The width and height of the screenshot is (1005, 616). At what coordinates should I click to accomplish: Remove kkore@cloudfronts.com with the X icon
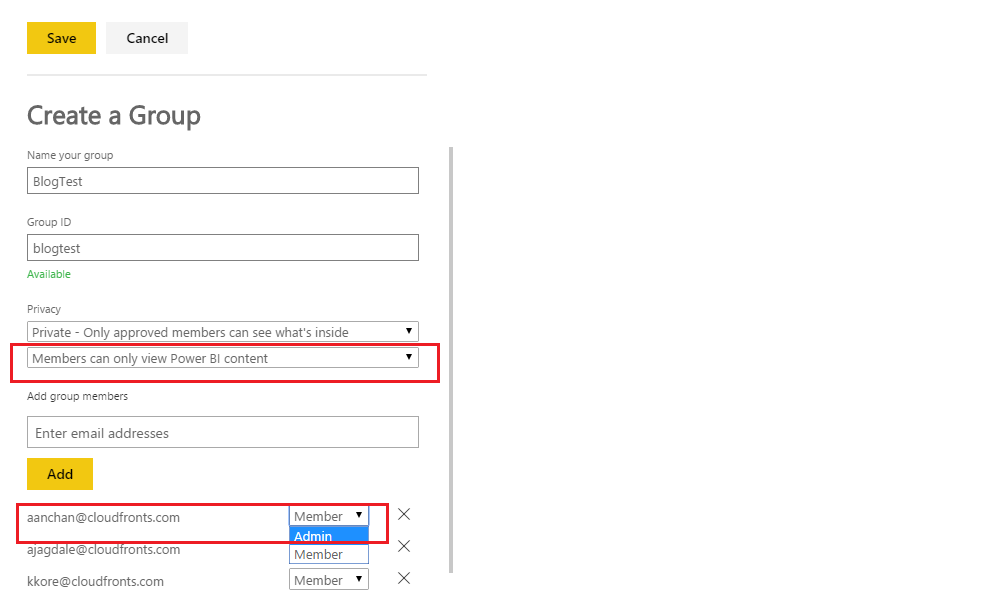point(404,578)
